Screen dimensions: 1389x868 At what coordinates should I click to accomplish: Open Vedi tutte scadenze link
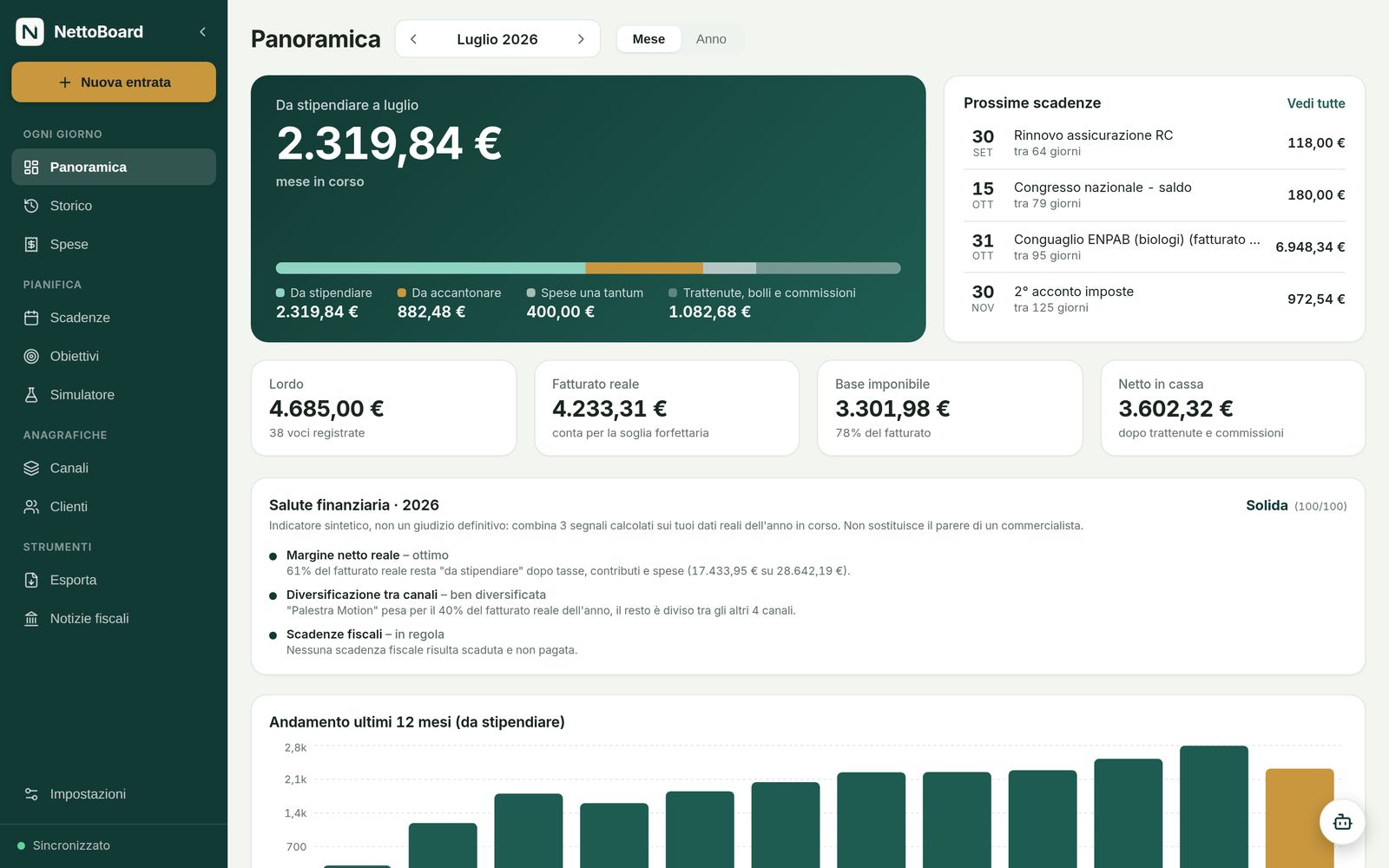click(x=1316, y=103)
